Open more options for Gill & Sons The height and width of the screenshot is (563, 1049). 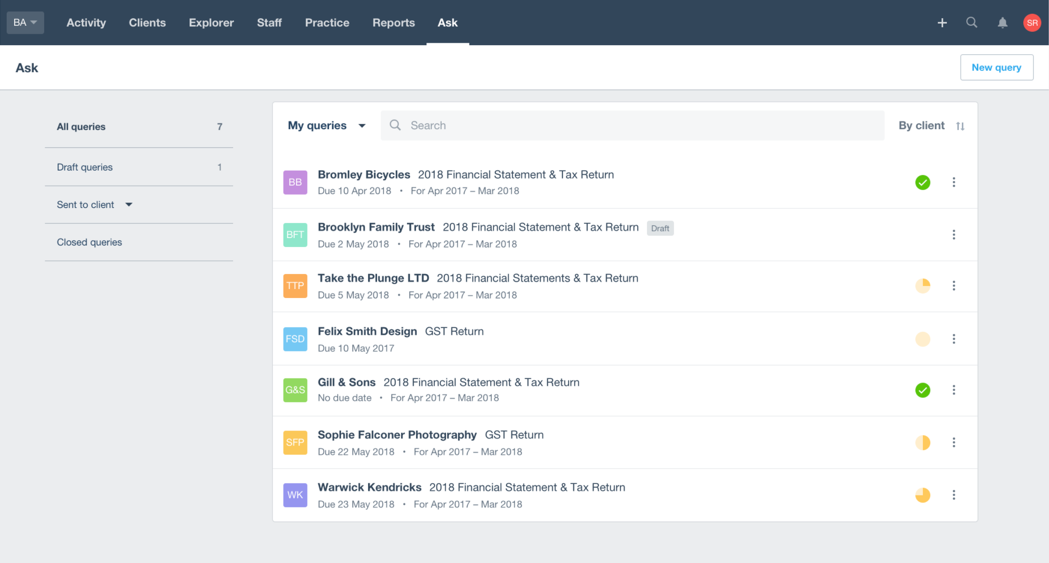tap(954, 390)
